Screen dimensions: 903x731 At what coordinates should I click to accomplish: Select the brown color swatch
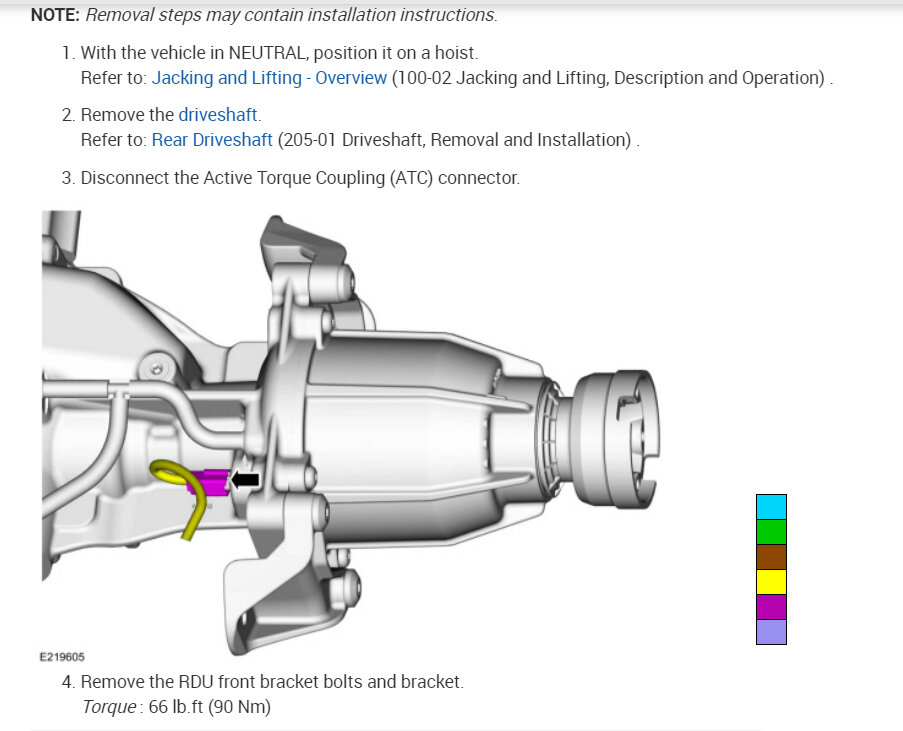tap(771, 557)
